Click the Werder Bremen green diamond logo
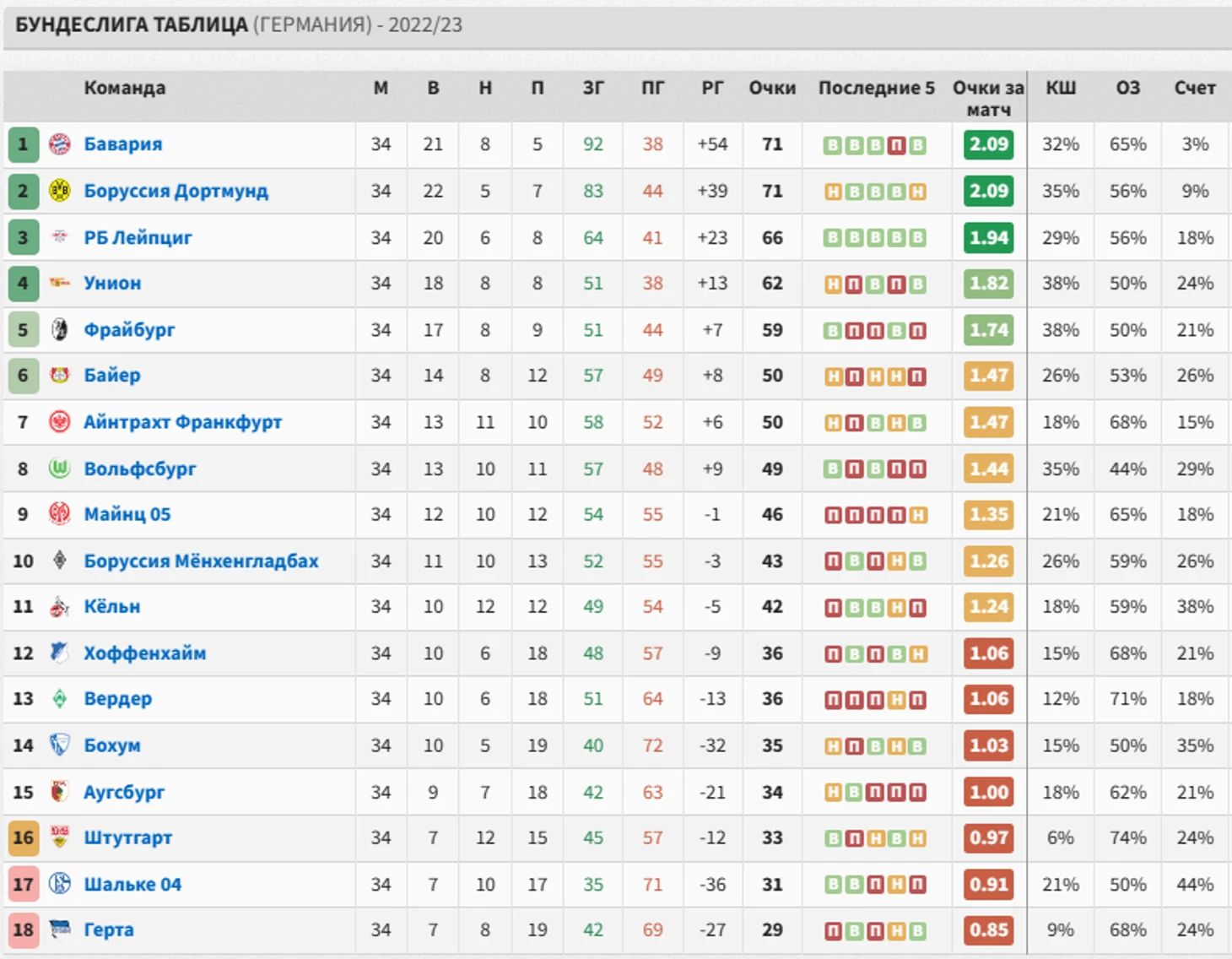Screen dimensions: 1232x959 point(59,698)
